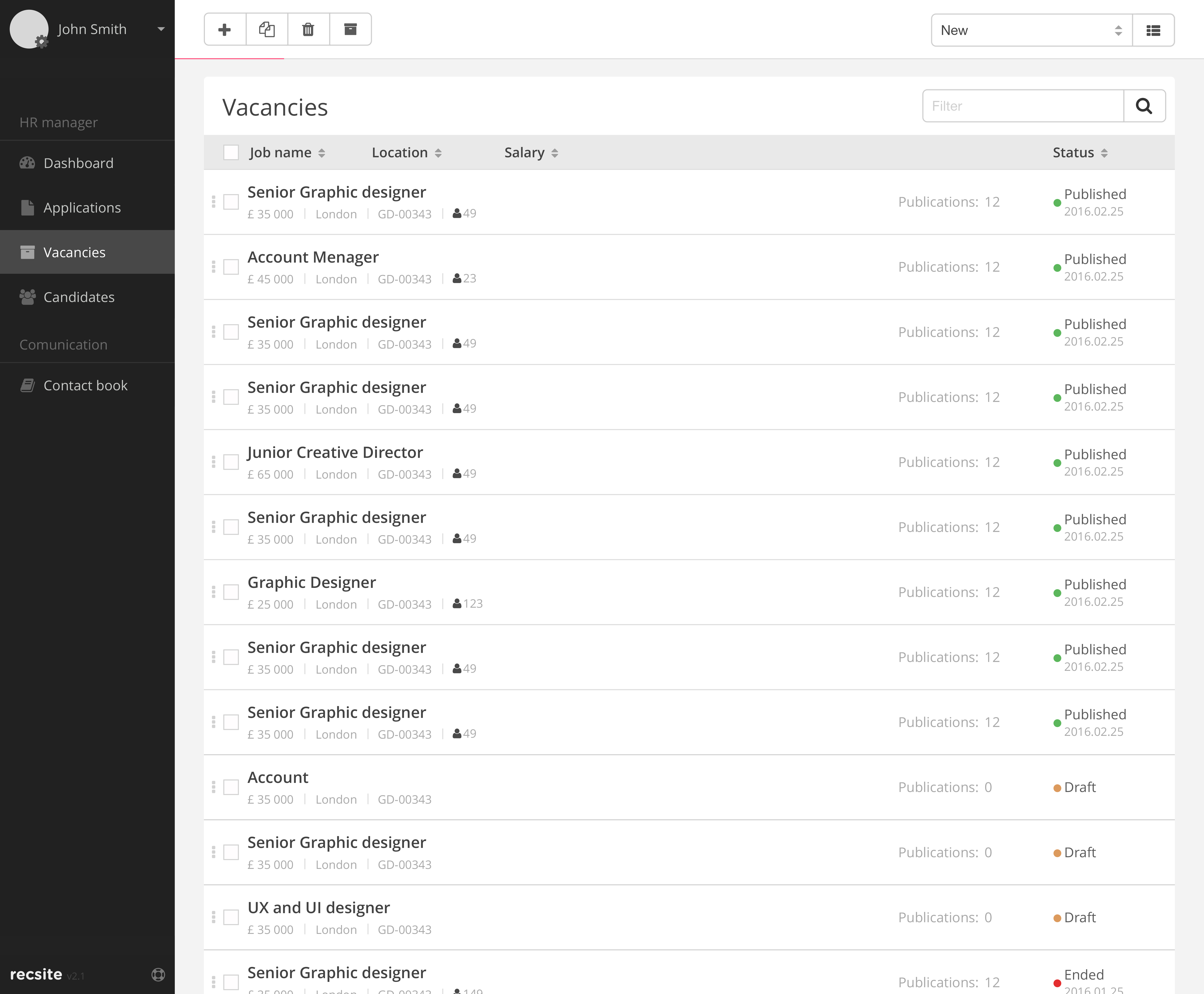
Task: Open help lifebuoy icon near recsite logo
Action: click(158, 974)
